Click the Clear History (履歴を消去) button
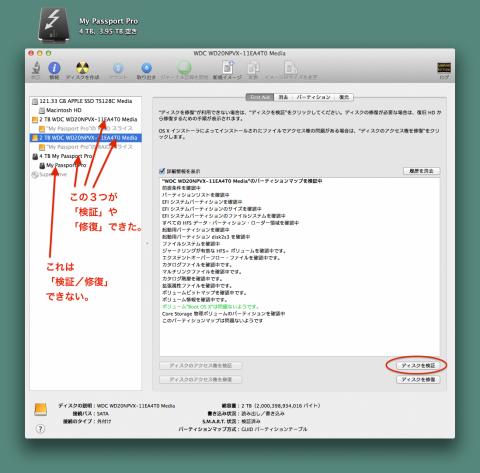Image resolution: width=480 pixels, height=473 pixels. click(x=422, y=171)
